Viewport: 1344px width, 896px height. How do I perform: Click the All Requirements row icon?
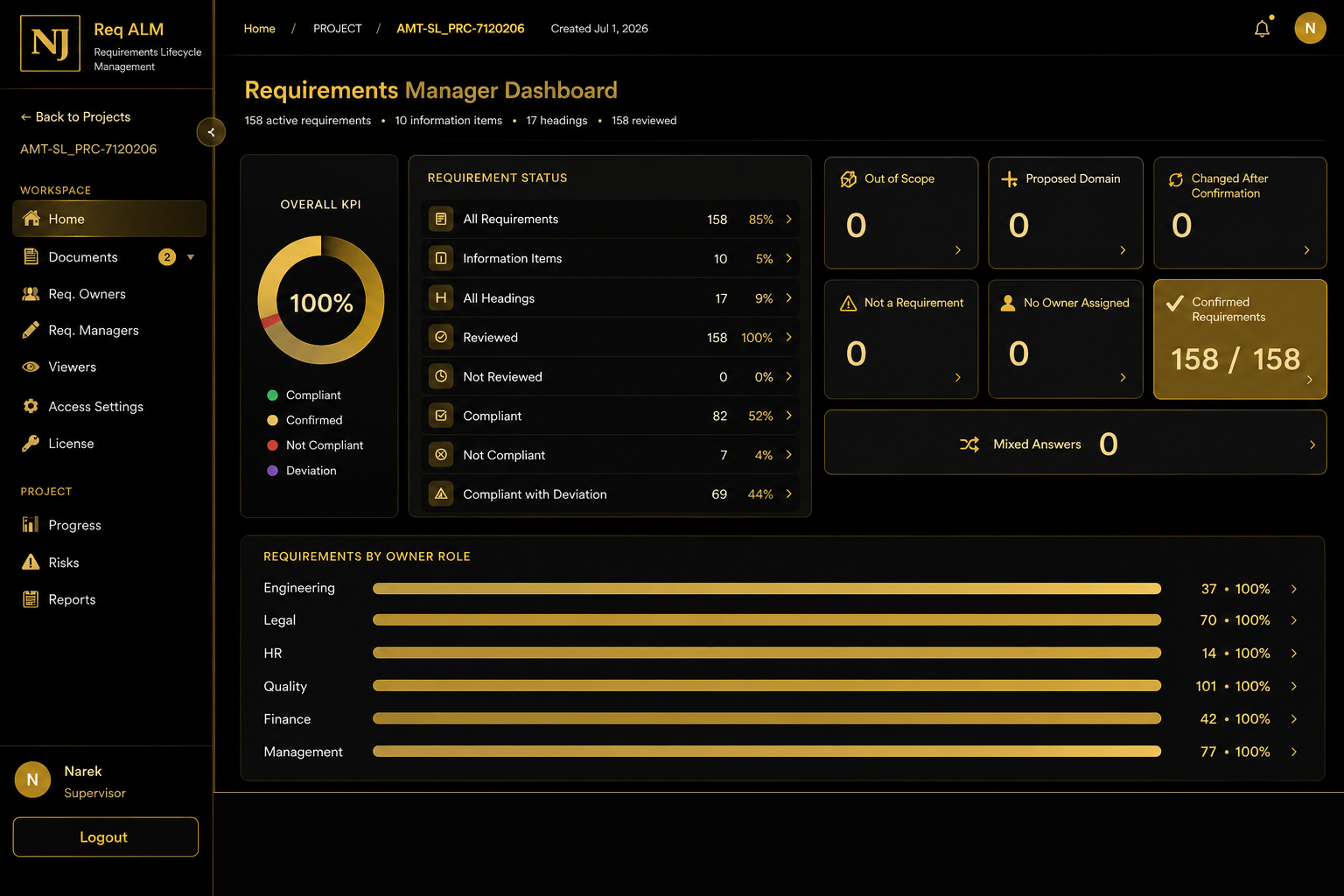441,219
